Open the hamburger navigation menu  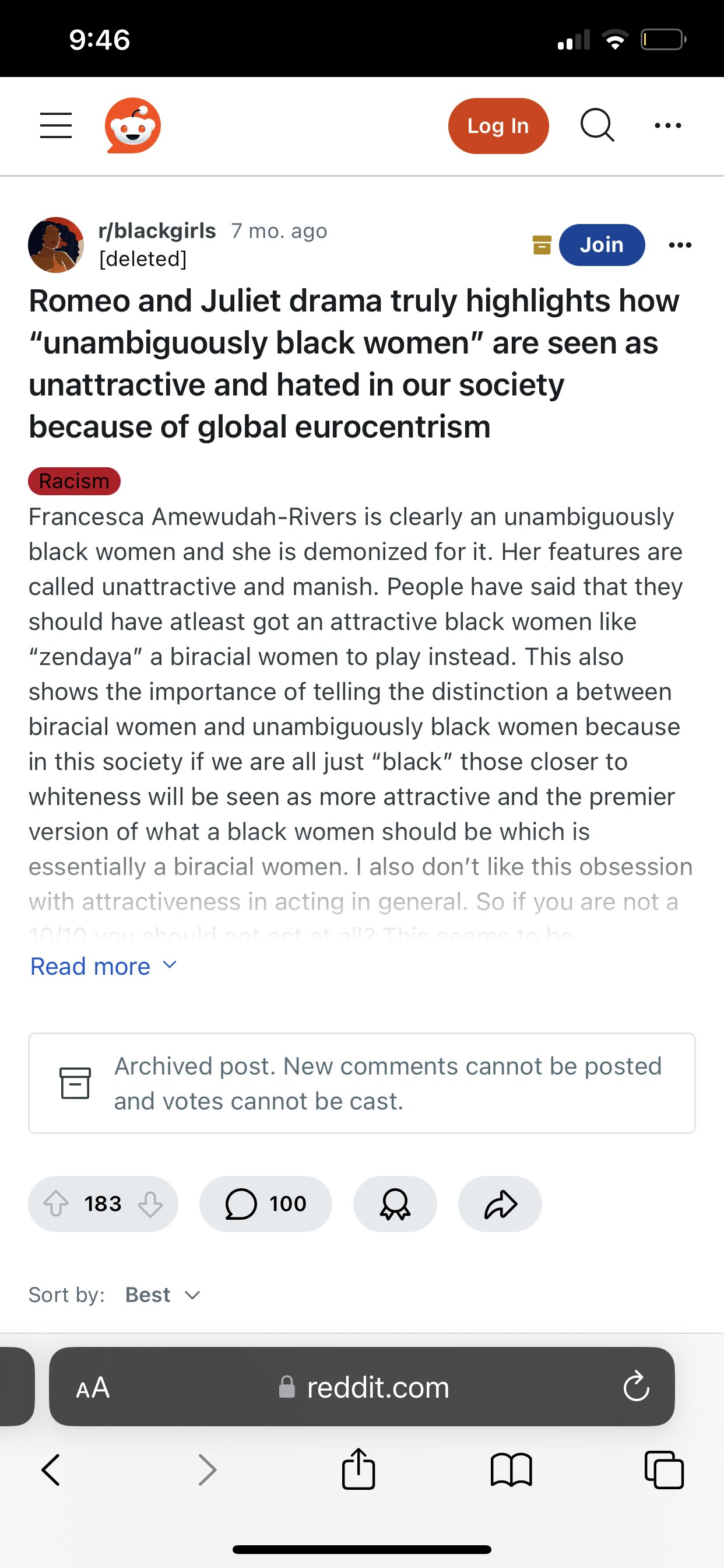[56, 125]
